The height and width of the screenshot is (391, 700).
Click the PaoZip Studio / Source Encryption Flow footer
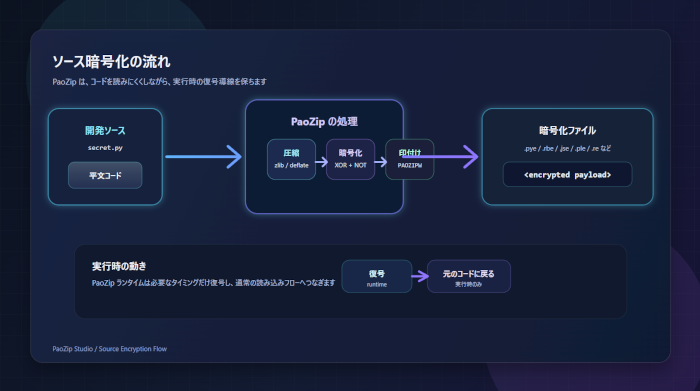coord(109,349)
